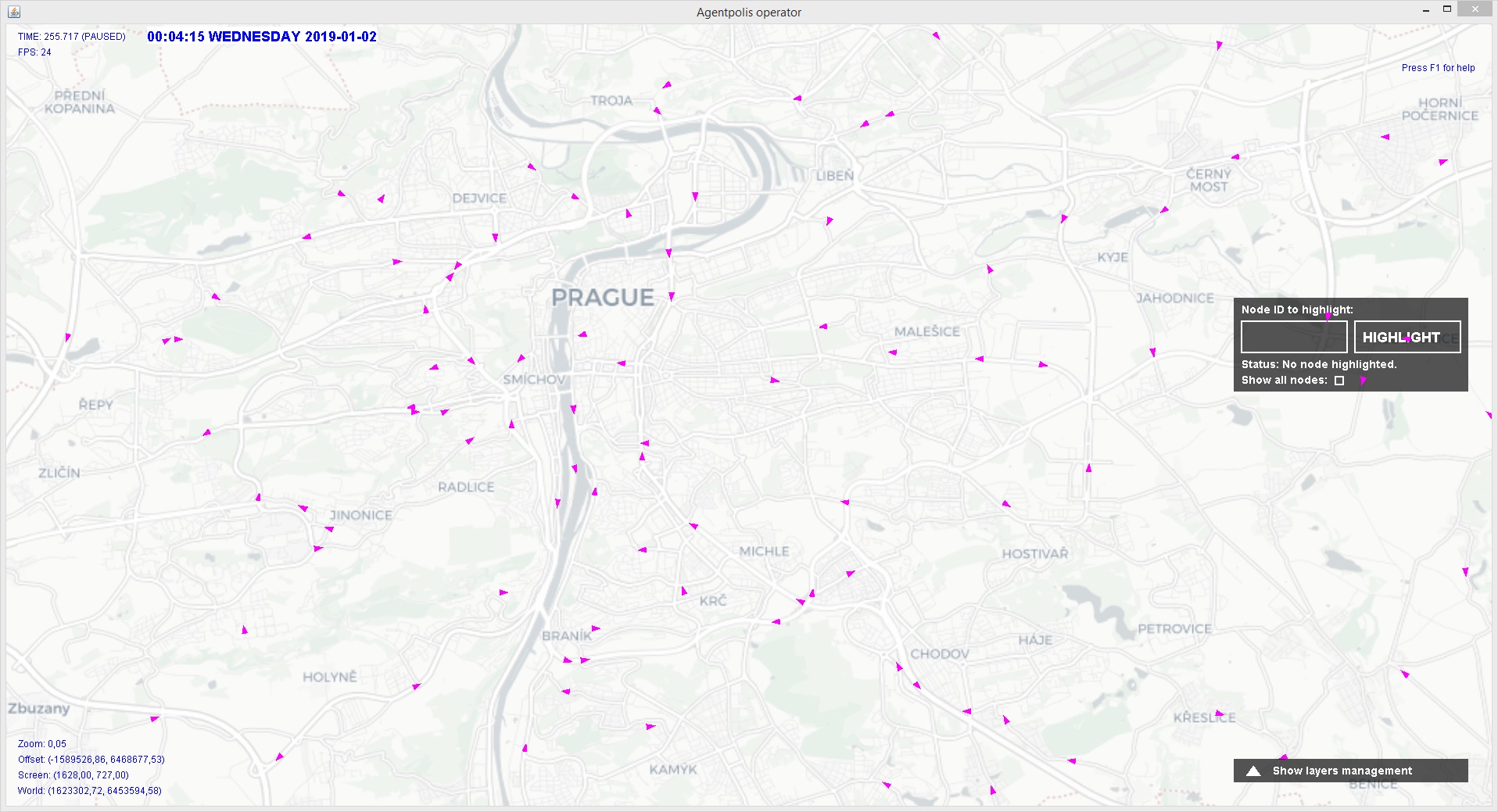Screen dimensions: 1498x812
Task: Click the KŘESLICE district label
Action: click(1205, 717)
